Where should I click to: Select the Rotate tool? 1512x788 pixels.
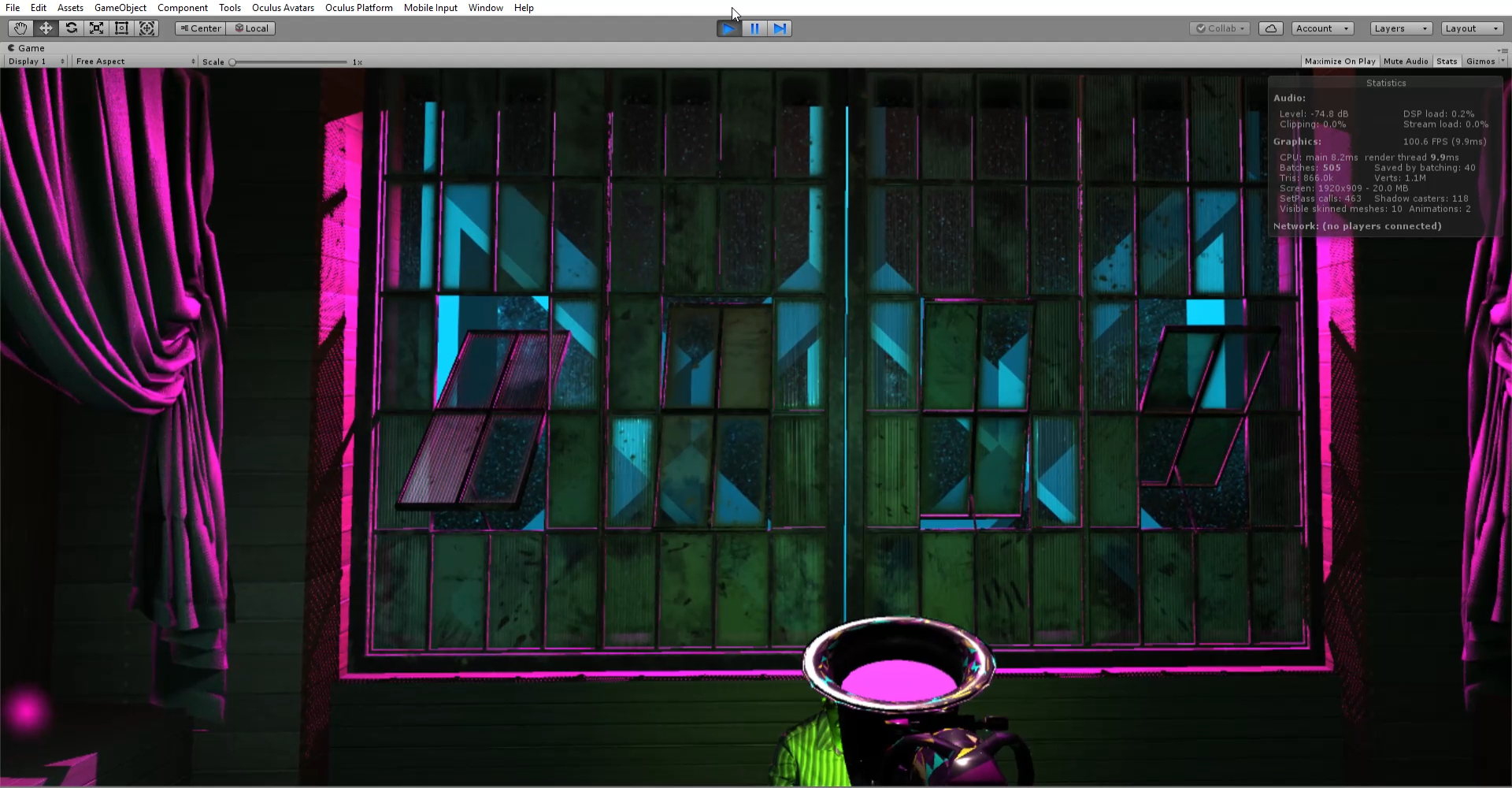71,28
